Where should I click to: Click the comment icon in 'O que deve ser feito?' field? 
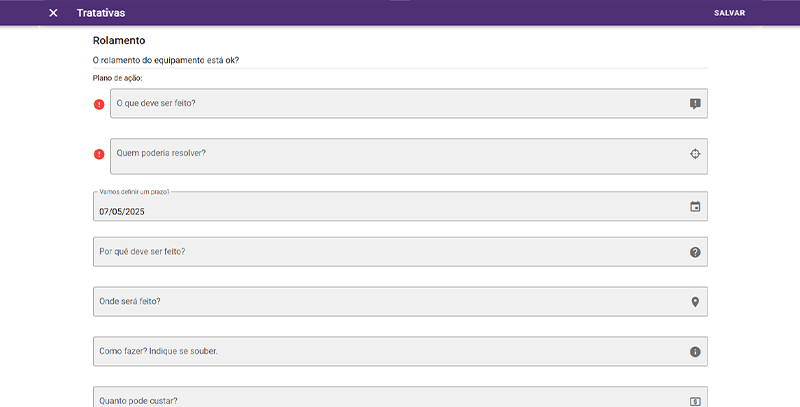pos(695,103)
